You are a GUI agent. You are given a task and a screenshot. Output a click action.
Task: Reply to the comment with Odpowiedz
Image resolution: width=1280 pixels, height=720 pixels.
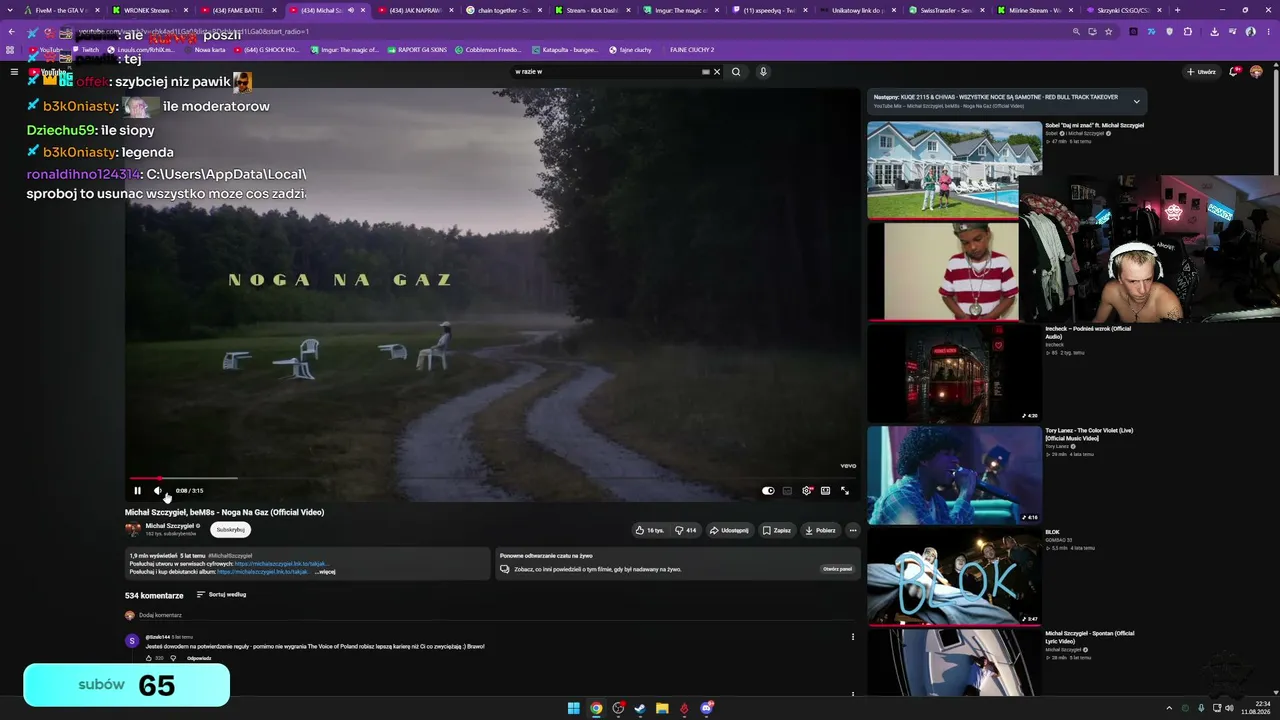tap(199, 658)
